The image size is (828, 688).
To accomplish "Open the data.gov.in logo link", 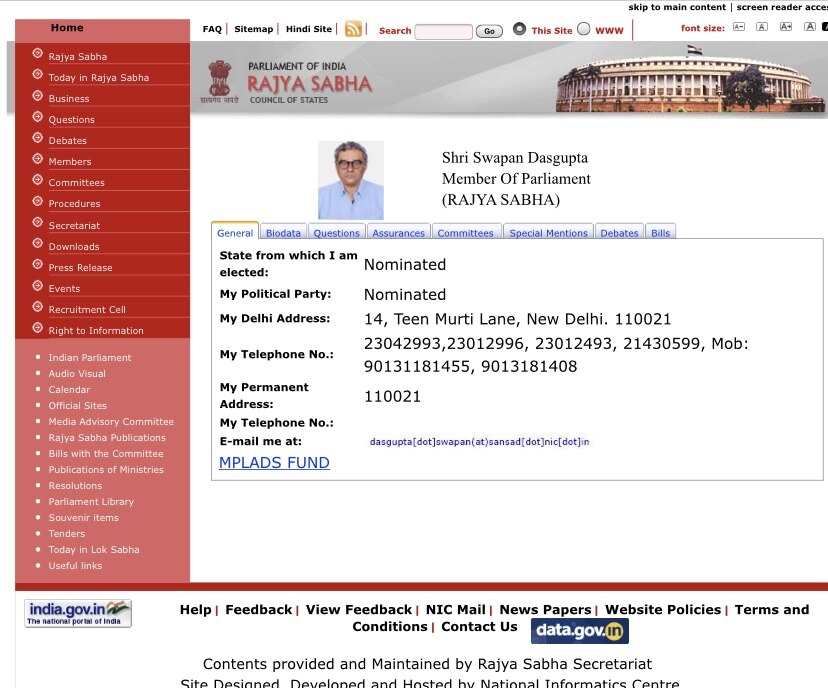I will click(580, 631).
